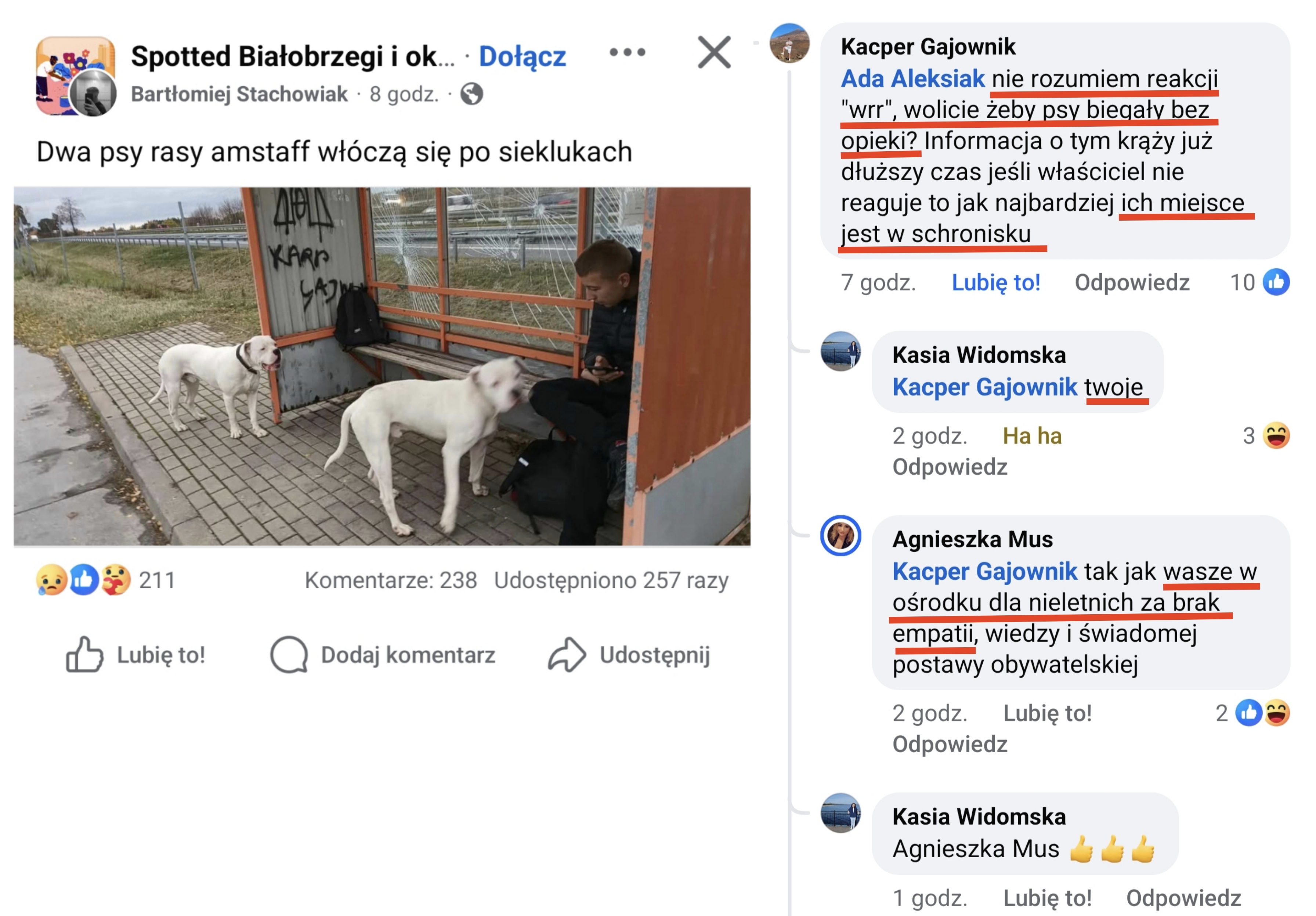The width and height of the screenshot is (1316, 916).
Task: Expand the Komentarze: 238 comments list
Action: (390, 580)
